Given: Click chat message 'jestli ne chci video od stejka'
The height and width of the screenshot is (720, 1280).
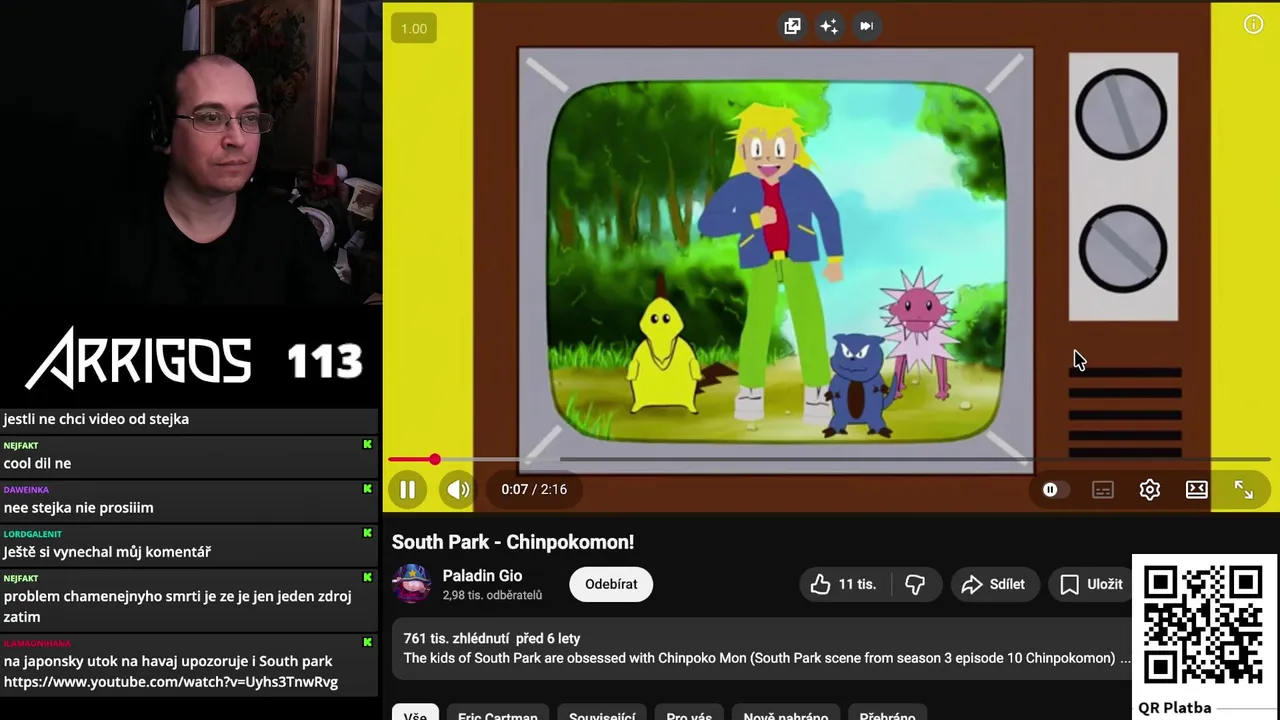Looking at the screenshot, I should [96, 419].
